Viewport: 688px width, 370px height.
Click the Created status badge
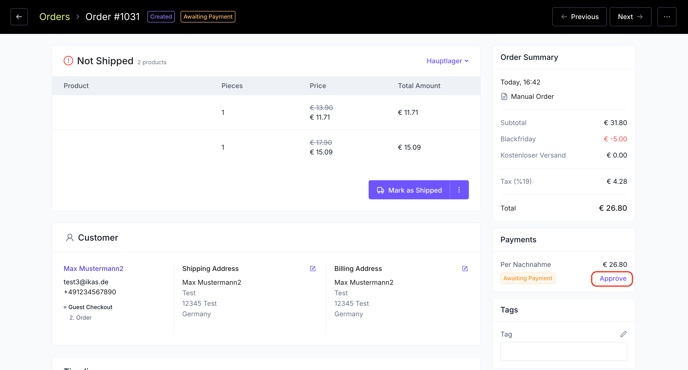[x=161, y=17]
